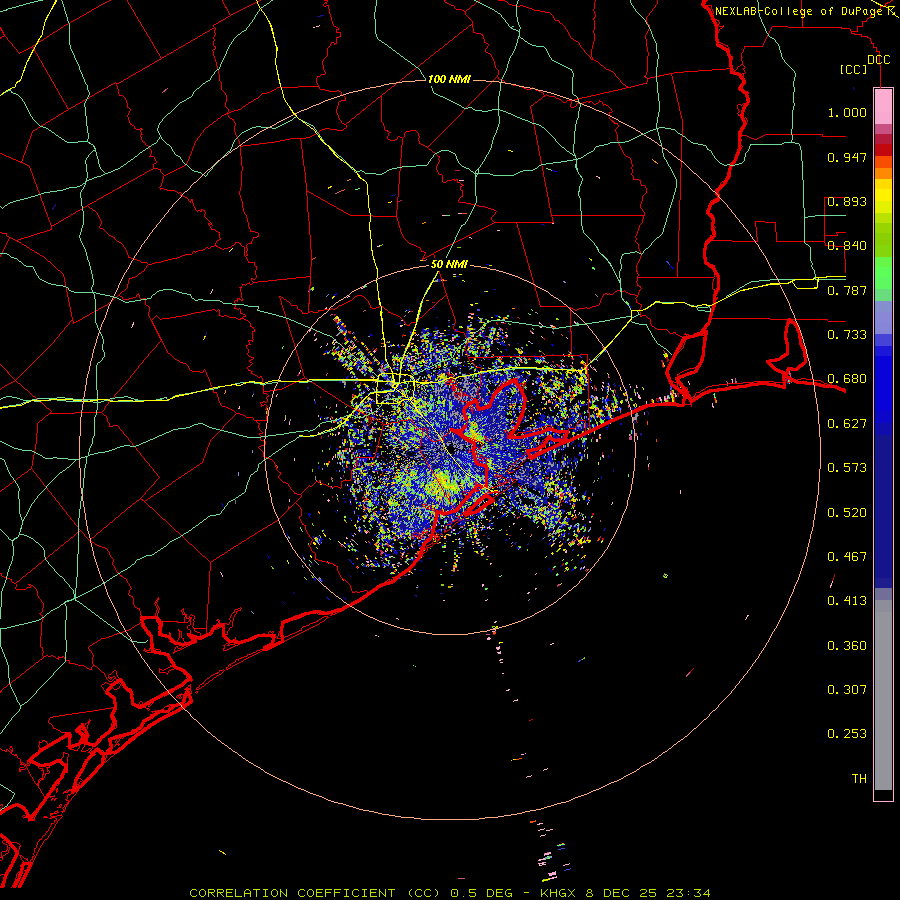900x900 pixels.
Task: Click the 50 NMI range ring label
Action: pyautogui.click(x=449, y=264)
